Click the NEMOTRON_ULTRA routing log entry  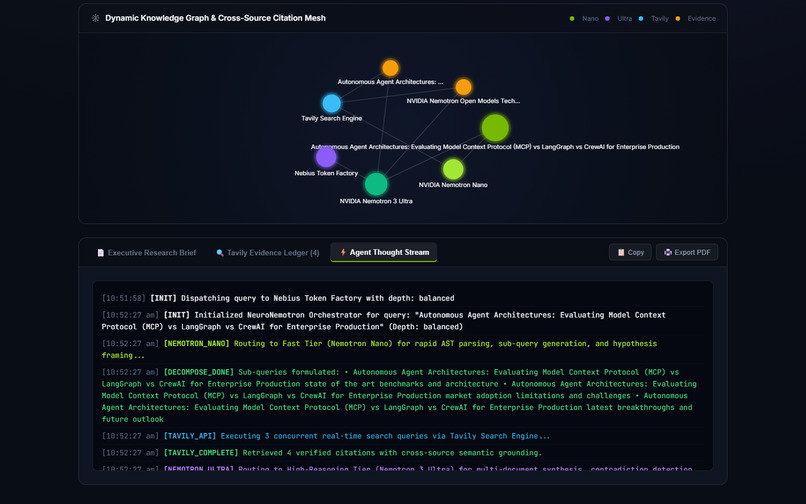[x=402, y=467]
